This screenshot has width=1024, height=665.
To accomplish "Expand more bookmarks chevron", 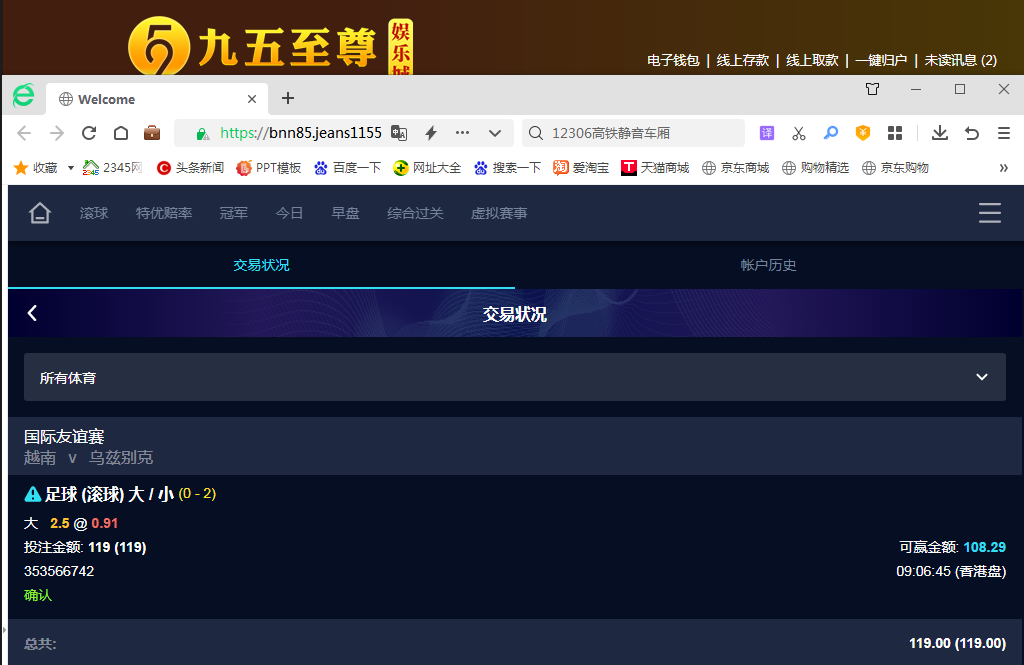I will click(x=1004, y=168).
